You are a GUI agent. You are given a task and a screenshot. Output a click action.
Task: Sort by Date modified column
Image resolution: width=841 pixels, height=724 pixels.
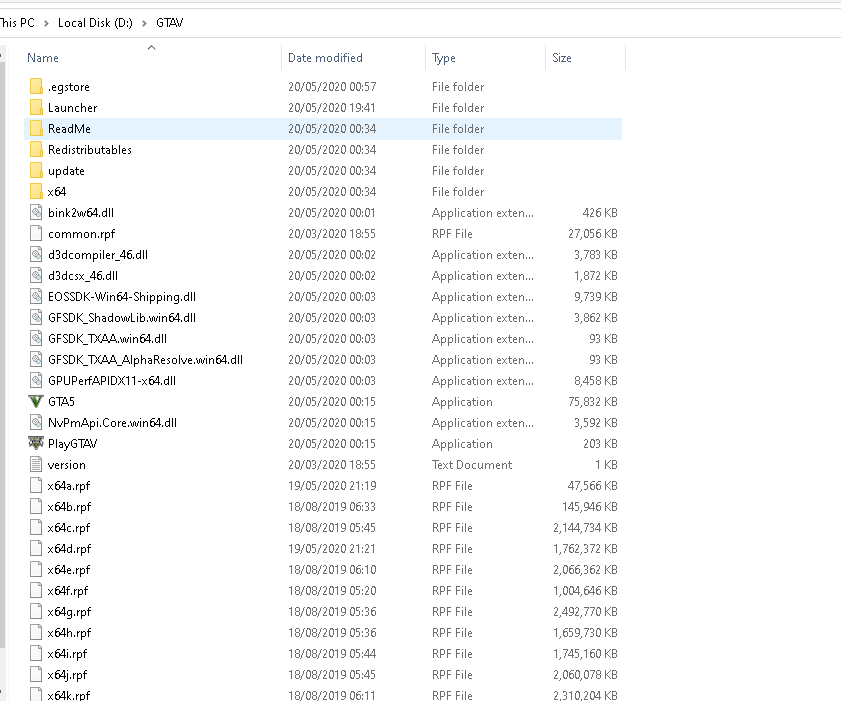[x=325, y=58]
